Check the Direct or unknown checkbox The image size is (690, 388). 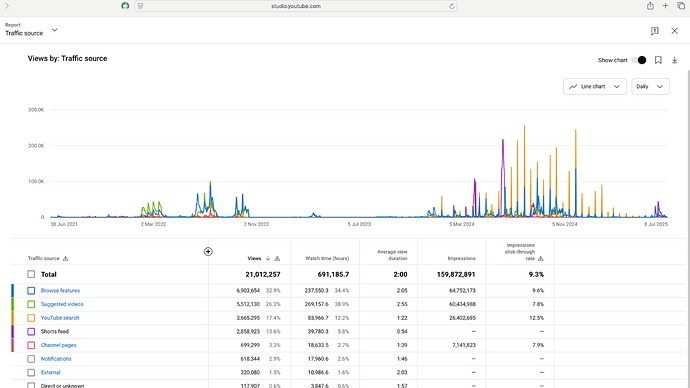click(x=31, y=385)
